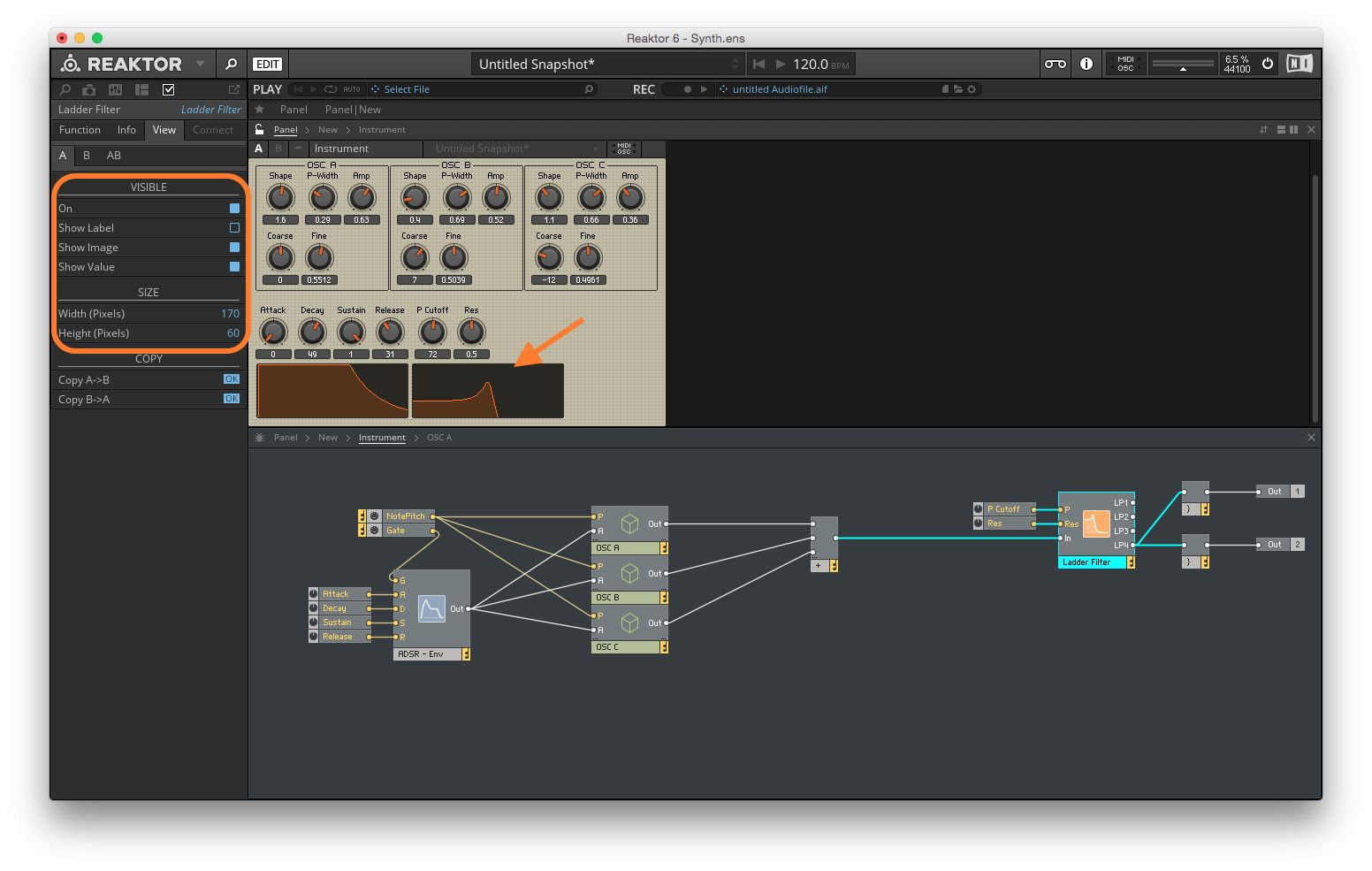The image size is (1372, 871).
Task: Open the structure layout icon in the side pane
Action: click(x=141, y=89)
